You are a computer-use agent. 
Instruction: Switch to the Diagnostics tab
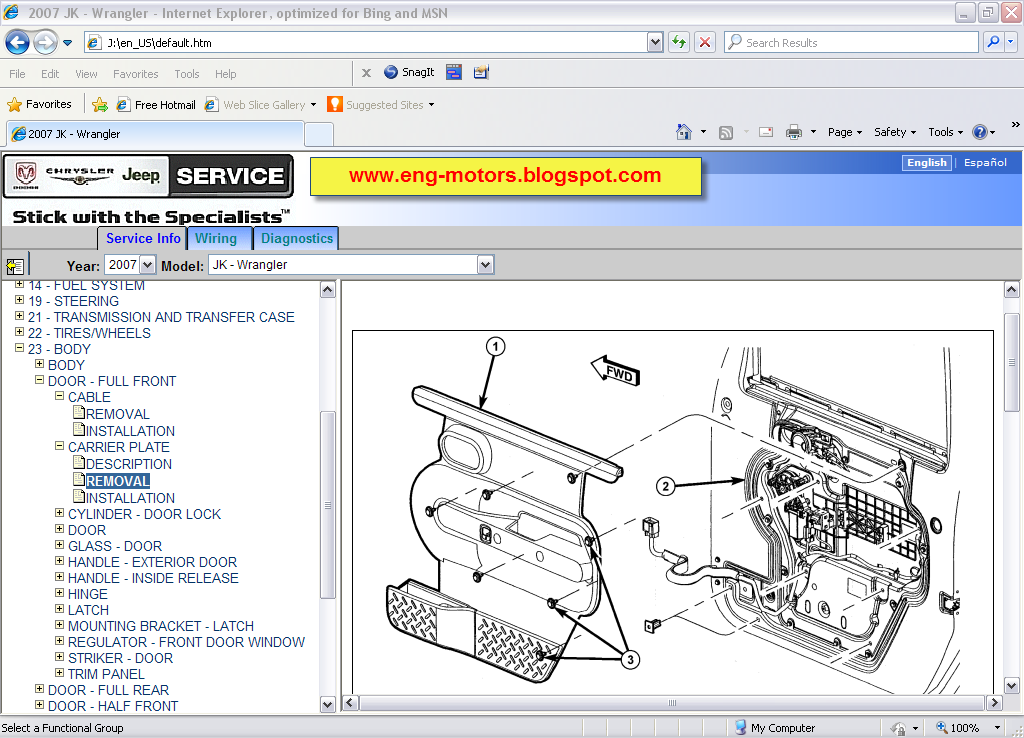296,238
